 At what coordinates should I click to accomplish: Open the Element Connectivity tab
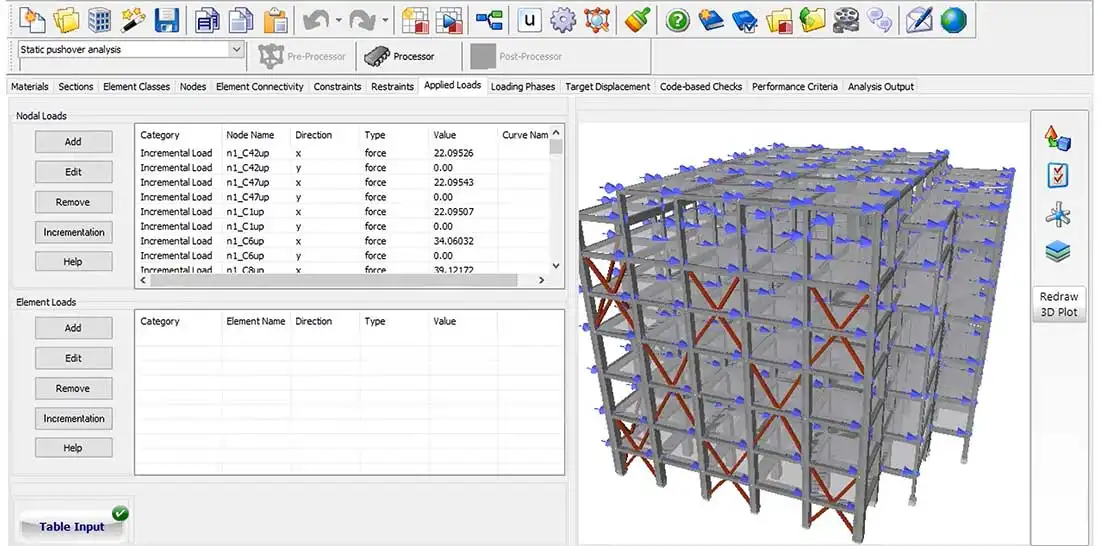(x=260, y=86)
